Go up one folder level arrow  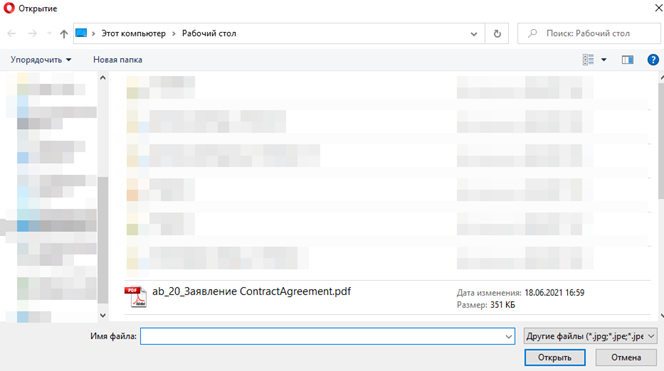pos(64,33)
